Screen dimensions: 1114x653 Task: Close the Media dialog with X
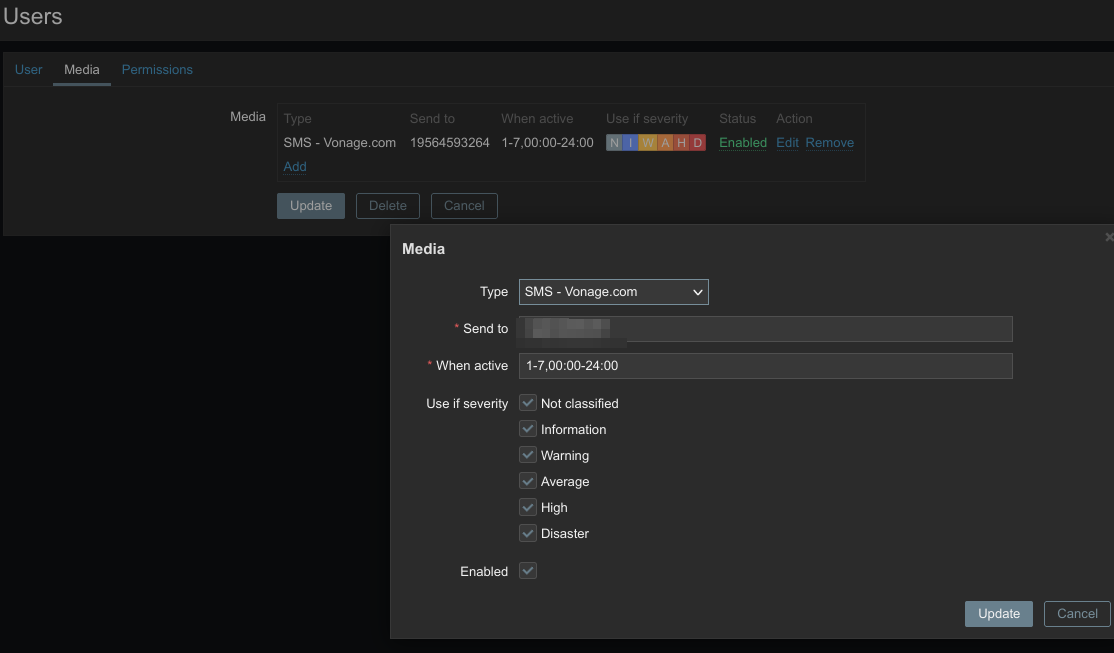[x=1108, y=238]
